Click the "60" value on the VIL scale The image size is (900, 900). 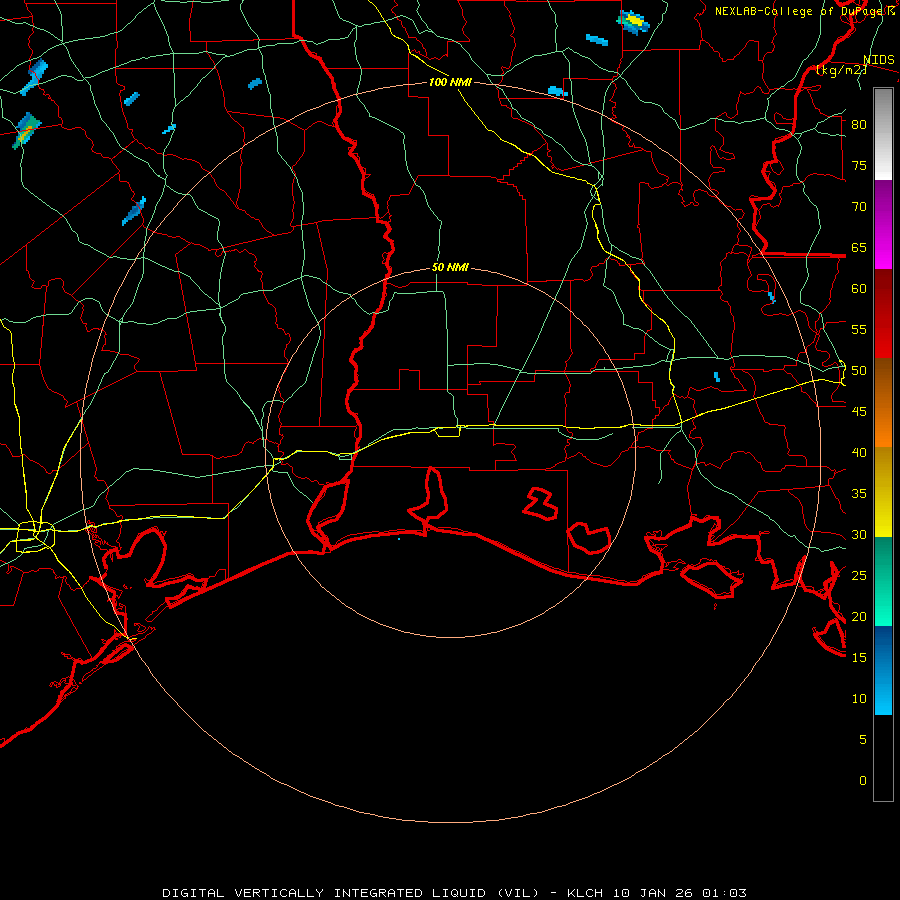point(859,289)
